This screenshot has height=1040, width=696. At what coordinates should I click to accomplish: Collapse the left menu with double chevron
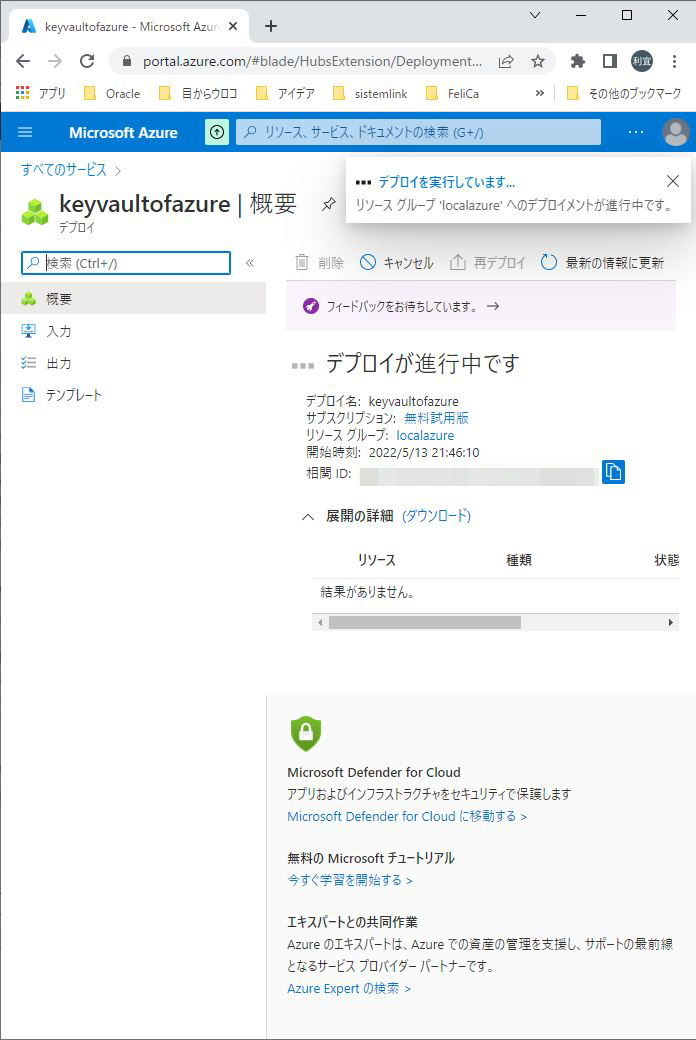(x=250, y=263)
